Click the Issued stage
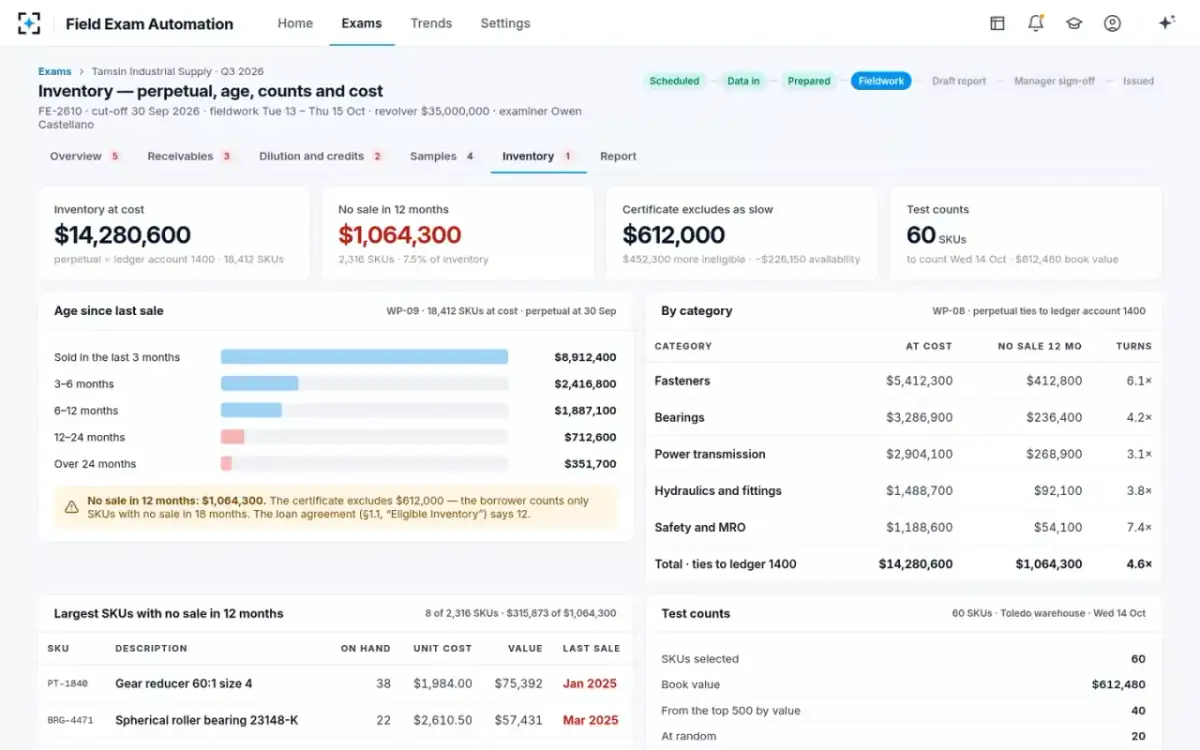Image resolution: width=1200 pixels, height=750 pixels. click(x=1138, y=81)
